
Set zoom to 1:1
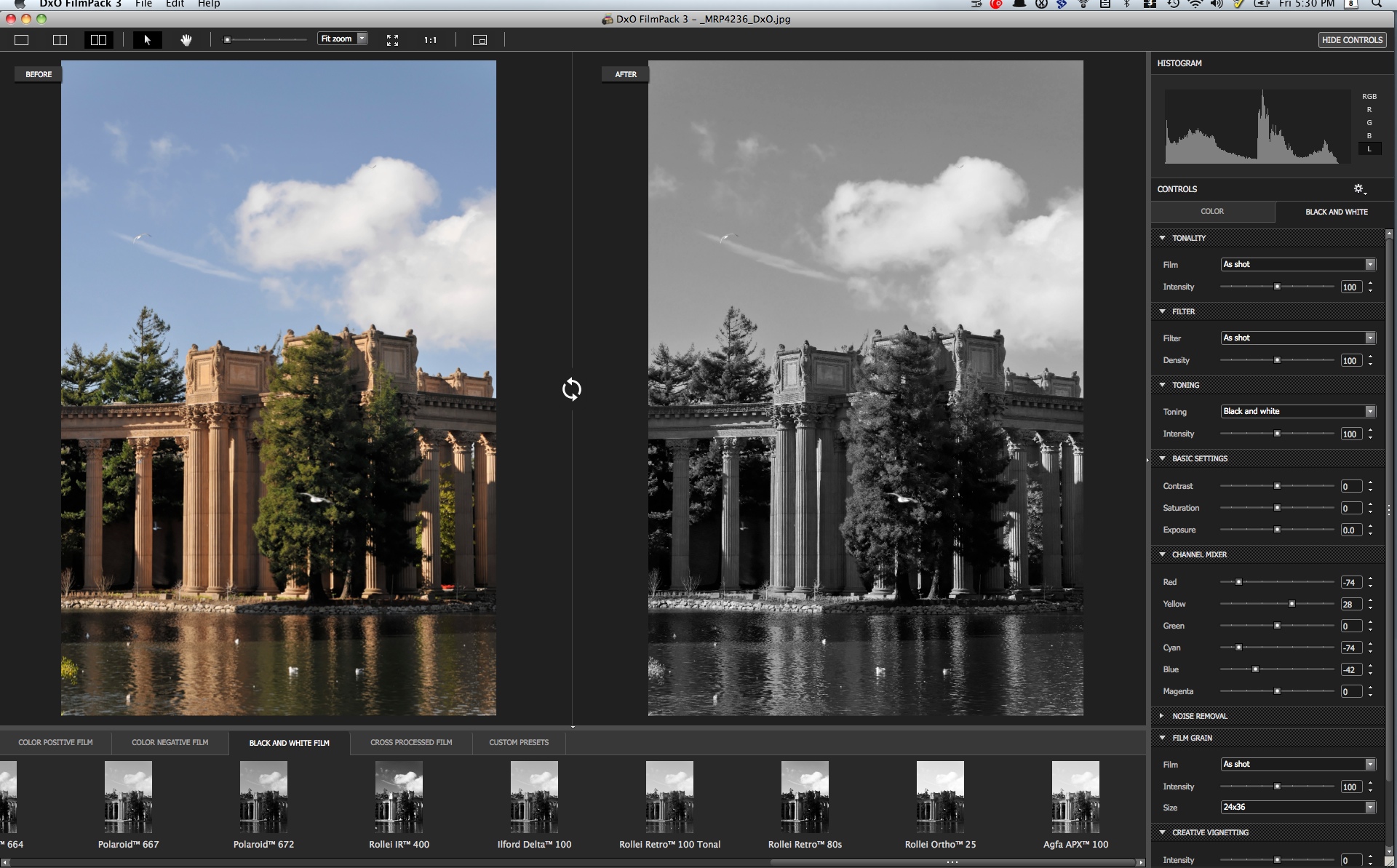pos(430,40)
